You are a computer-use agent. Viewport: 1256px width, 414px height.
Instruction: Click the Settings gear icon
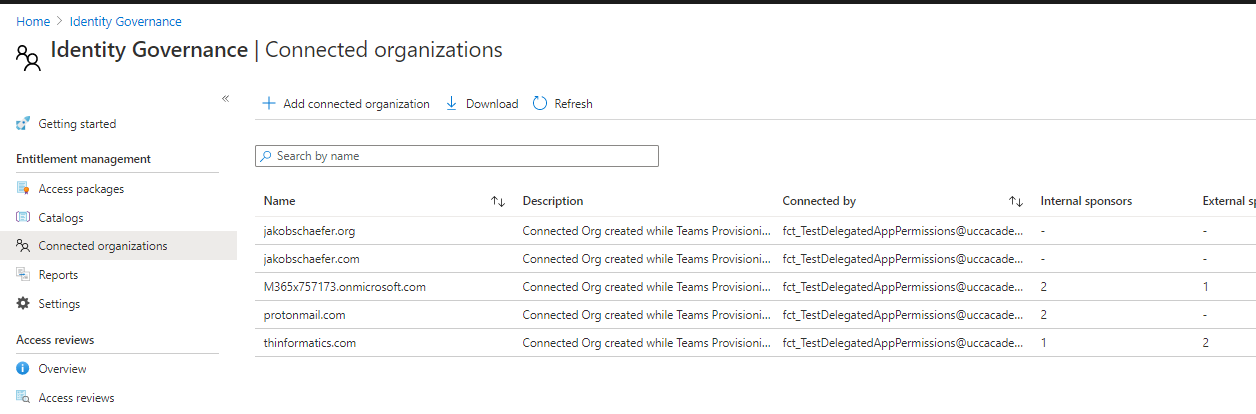click(23, 304)
